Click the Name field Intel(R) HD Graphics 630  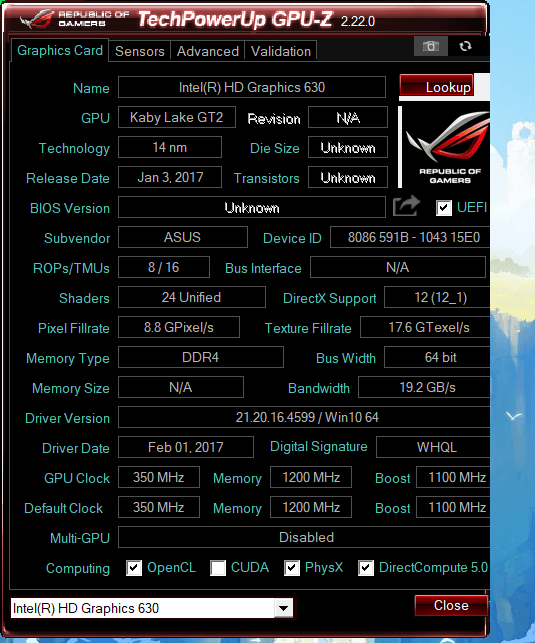[x=252, y=87]
